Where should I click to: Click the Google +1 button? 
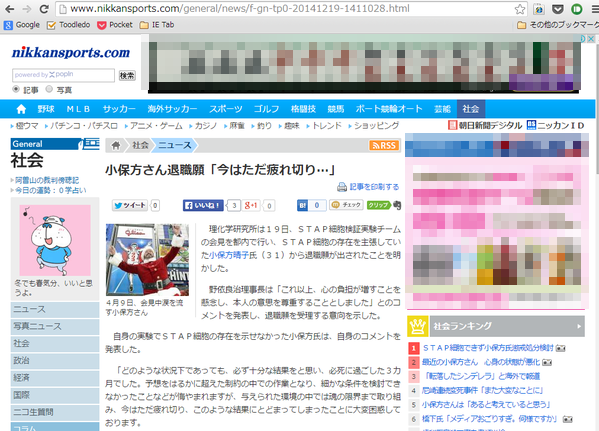251,206
